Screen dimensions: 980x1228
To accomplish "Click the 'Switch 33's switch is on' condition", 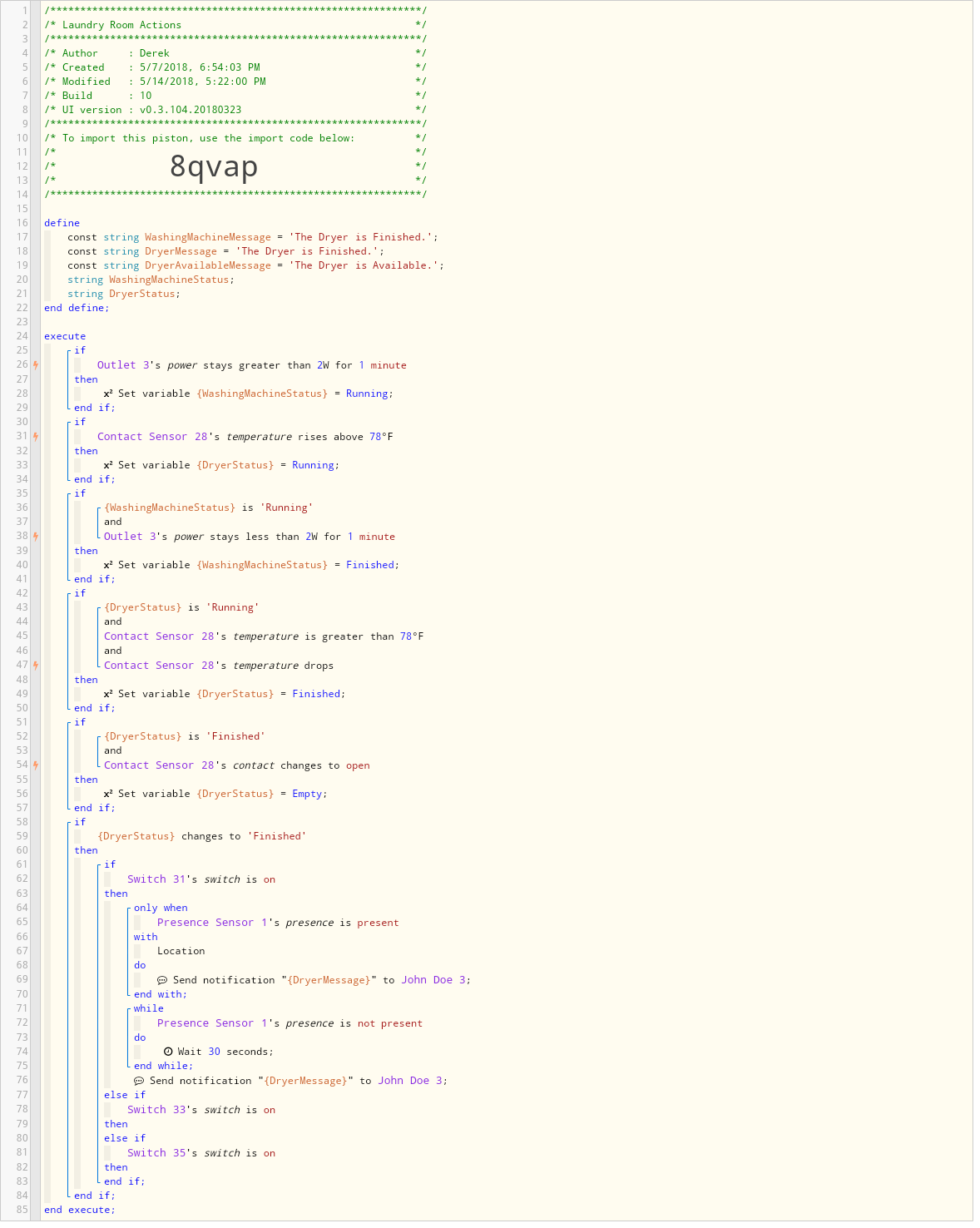I will (x=201, y=1110).
